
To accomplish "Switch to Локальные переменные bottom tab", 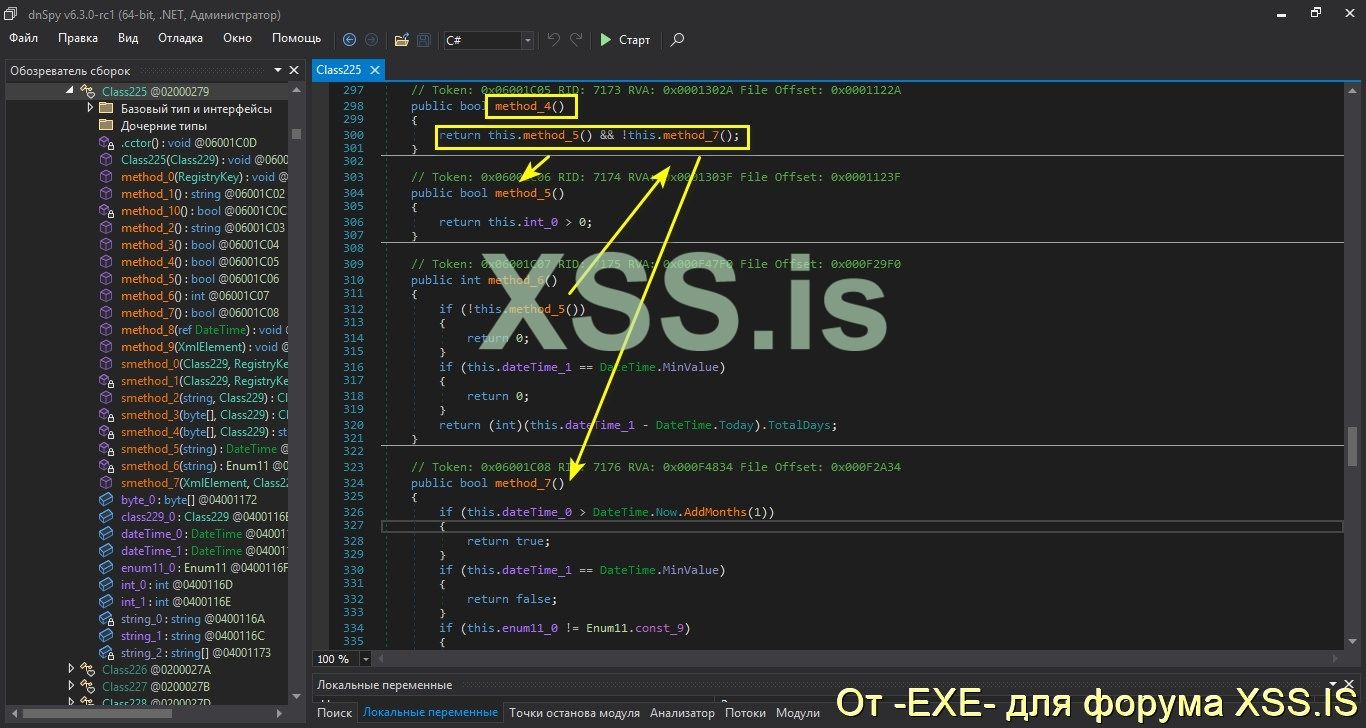I will [x=430, y=713].
